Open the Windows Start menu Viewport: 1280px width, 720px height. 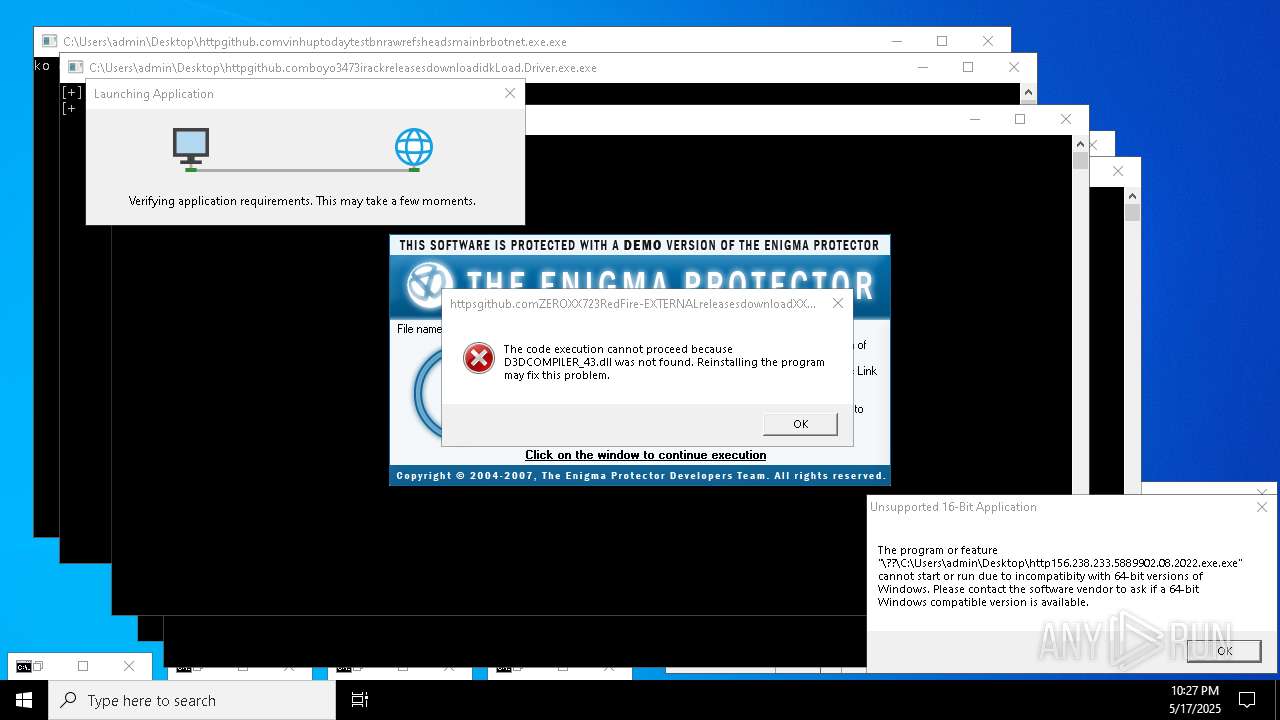pyautogui.click(x=24, y=700)
